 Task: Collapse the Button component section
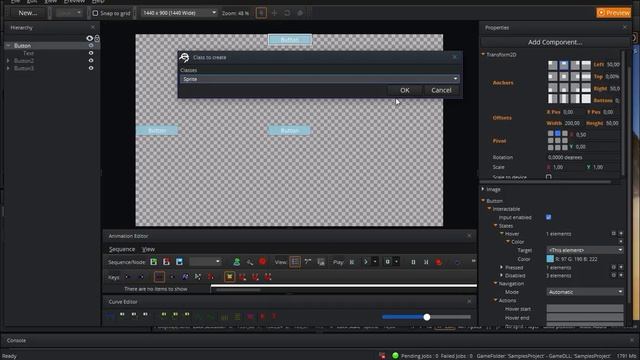coord(483,201)
